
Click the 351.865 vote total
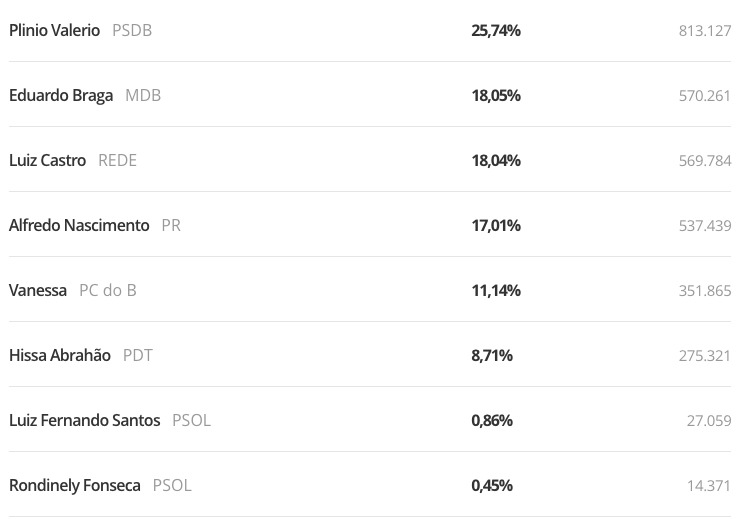tap(705, 291)
